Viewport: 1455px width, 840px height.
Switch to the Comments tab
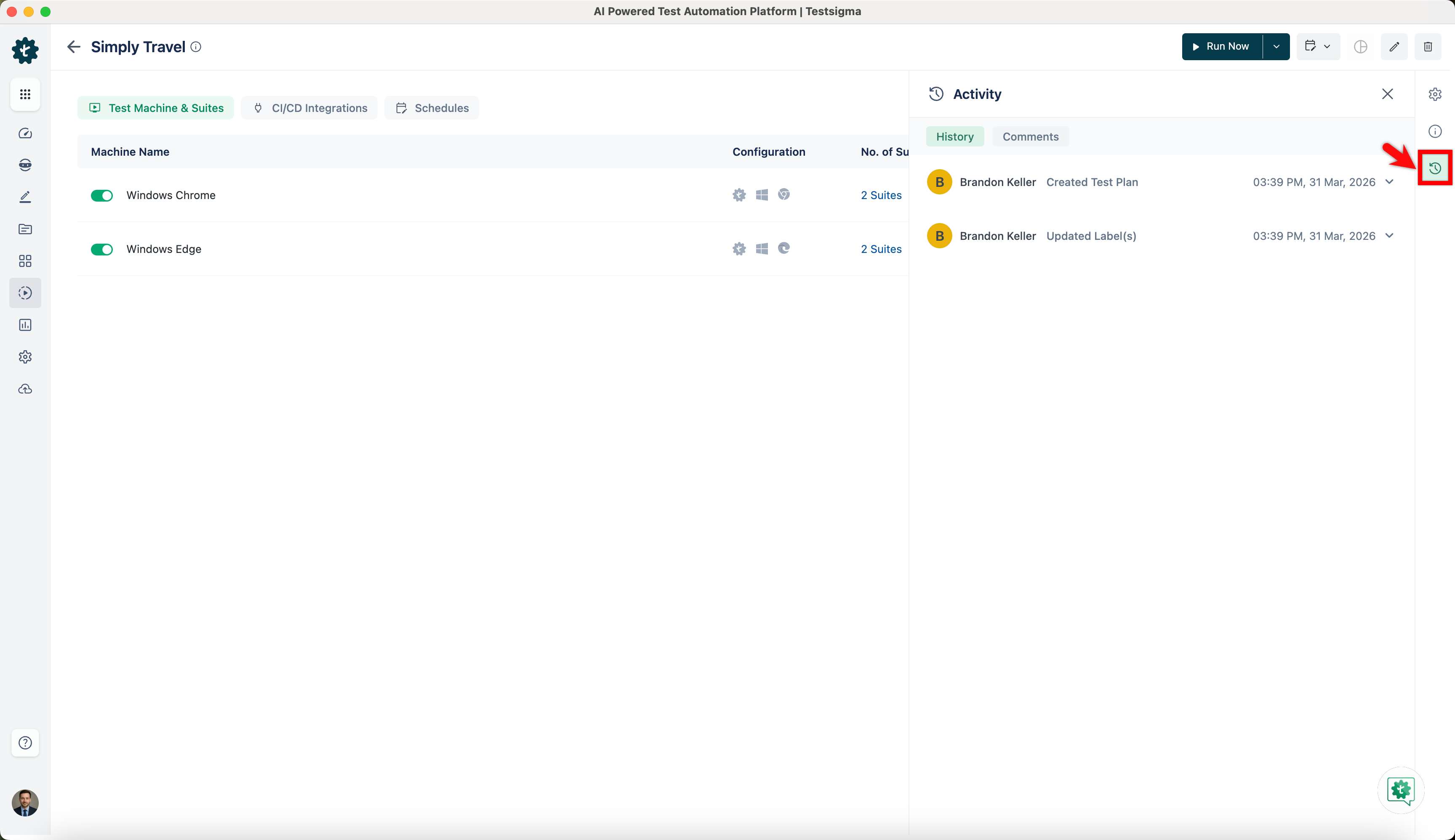pyautogui.click(x=1030, y=137)
